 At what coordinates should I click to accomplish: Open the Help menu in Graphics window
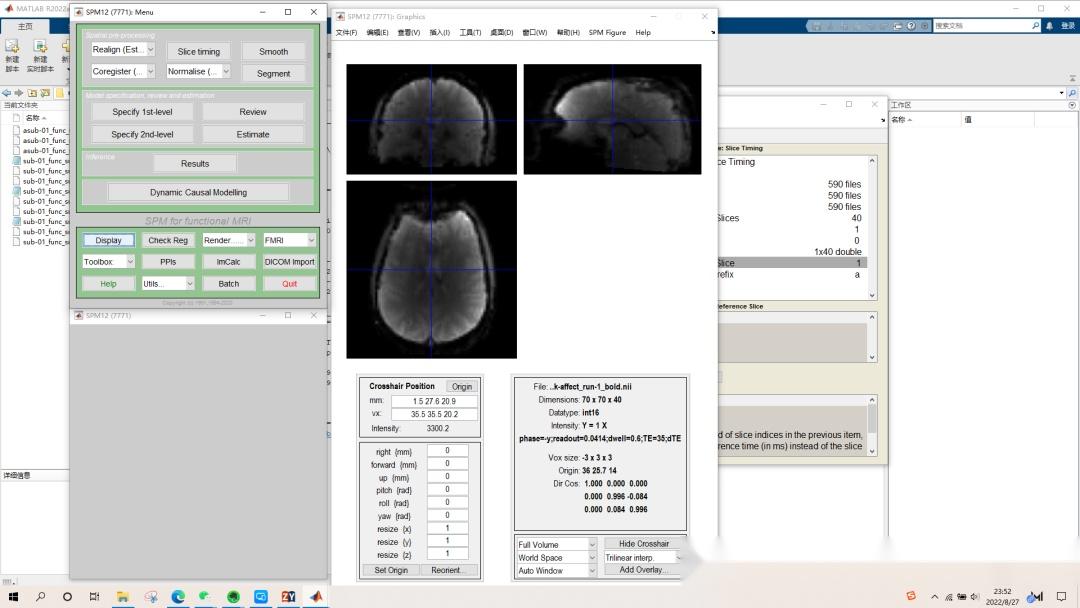643,32
